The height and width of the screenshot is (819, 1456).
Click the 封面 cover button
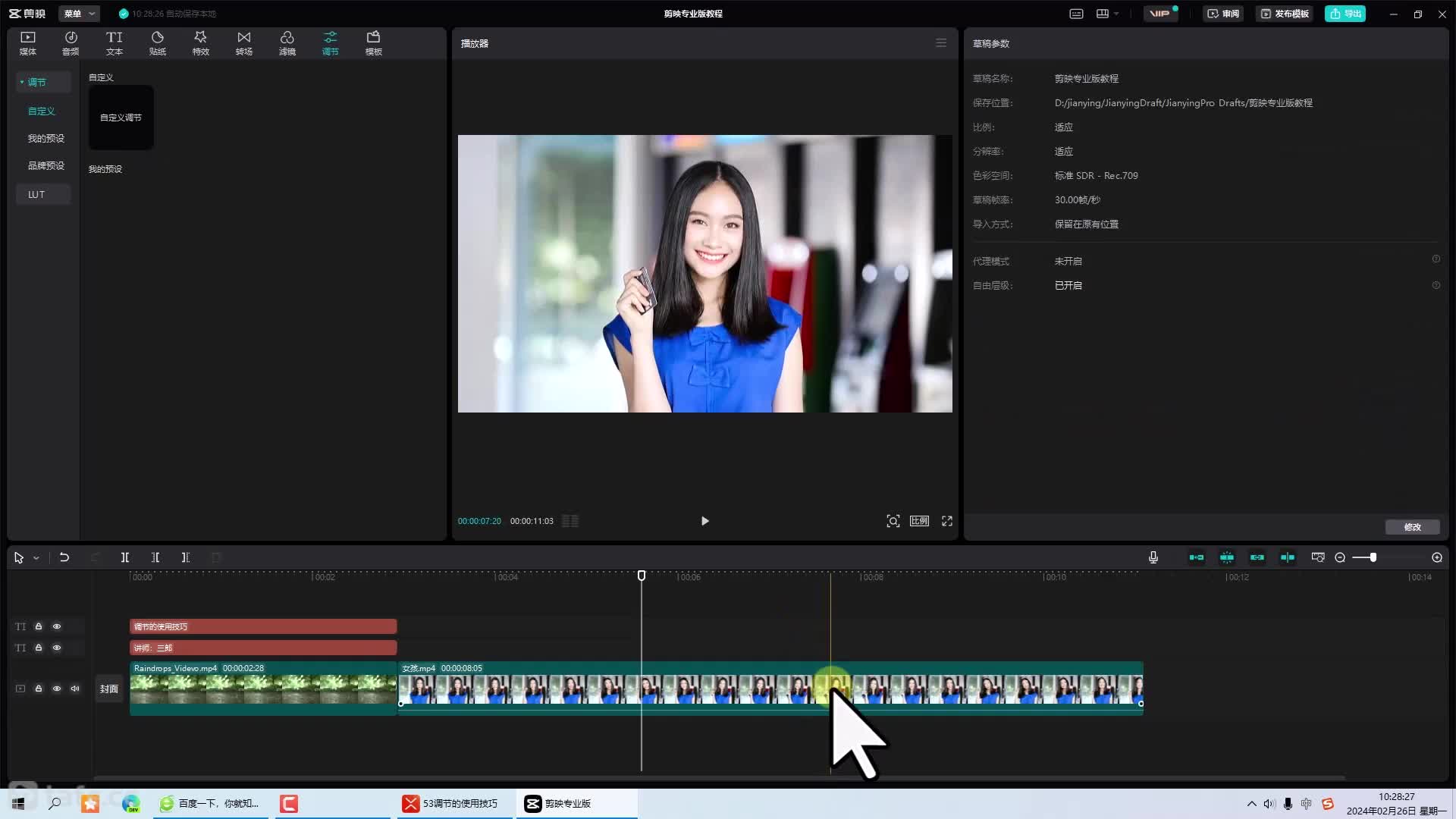coord(109,689)
